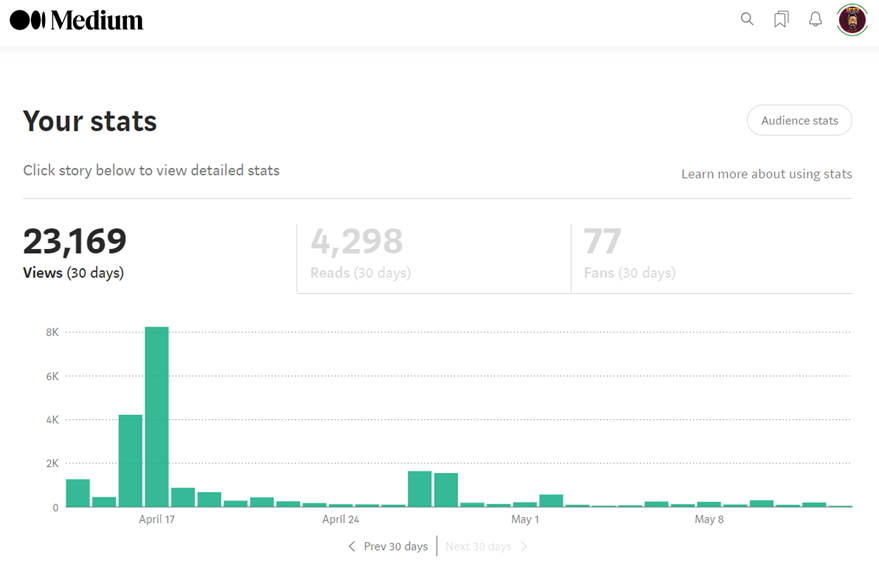The height and width of the screenshot is (568, 879).
Task: Go to Prev 30 days
Action: pos(395,546)
